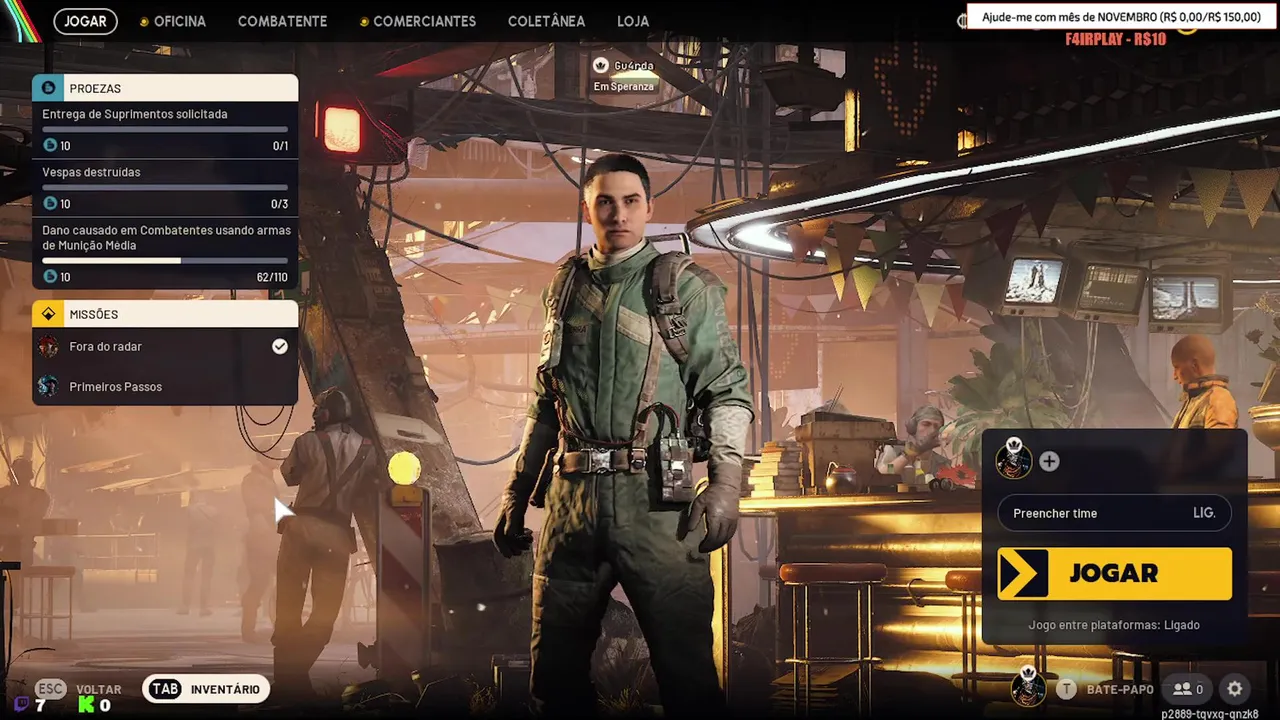1280x720 pixels.
Task: Open the Primeiros Passos mission portrait
Action: pyautogui.click(x=48, y=386)
